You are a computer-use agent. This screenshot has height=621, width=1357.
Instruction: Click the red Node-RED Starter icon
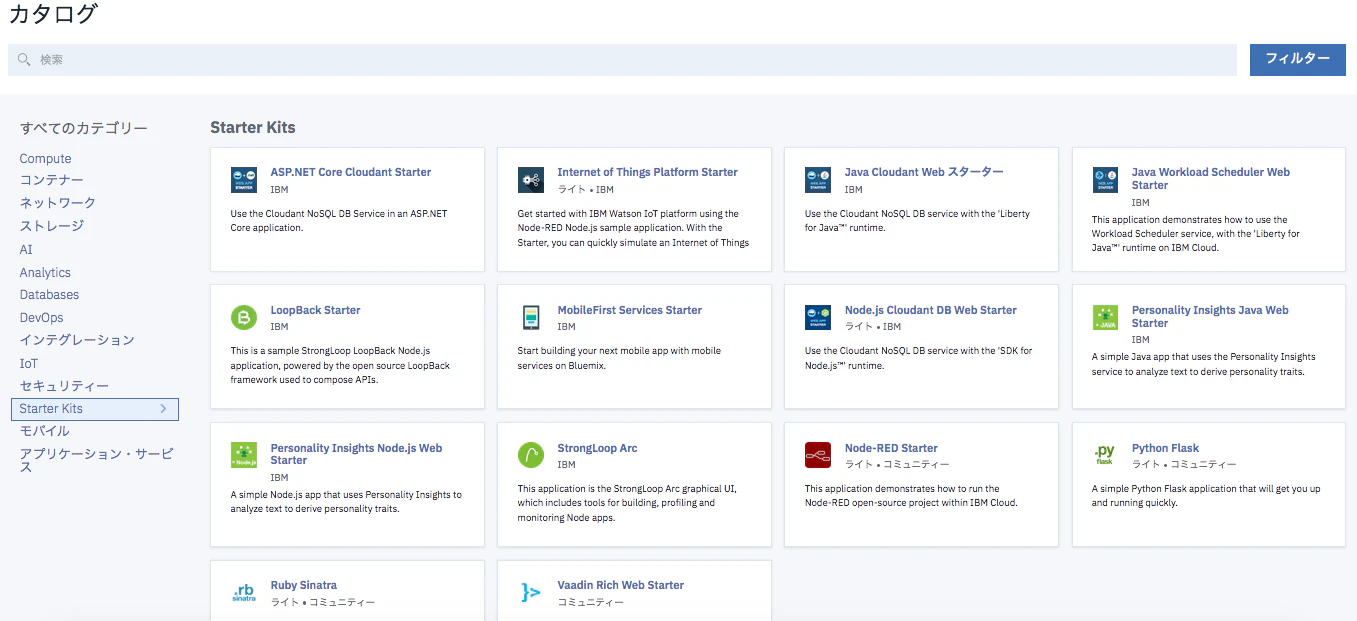[818, 456]
